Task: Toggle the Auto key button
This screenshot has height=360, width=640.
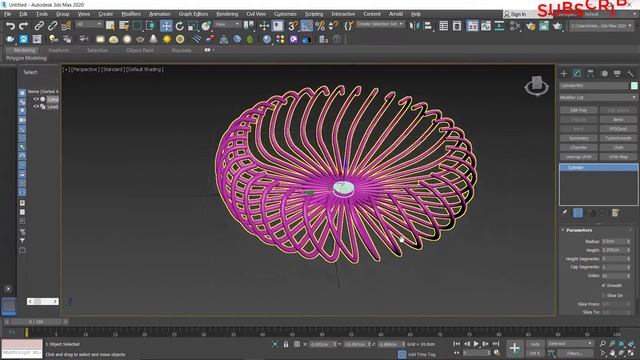Action: tap(535, 344)
